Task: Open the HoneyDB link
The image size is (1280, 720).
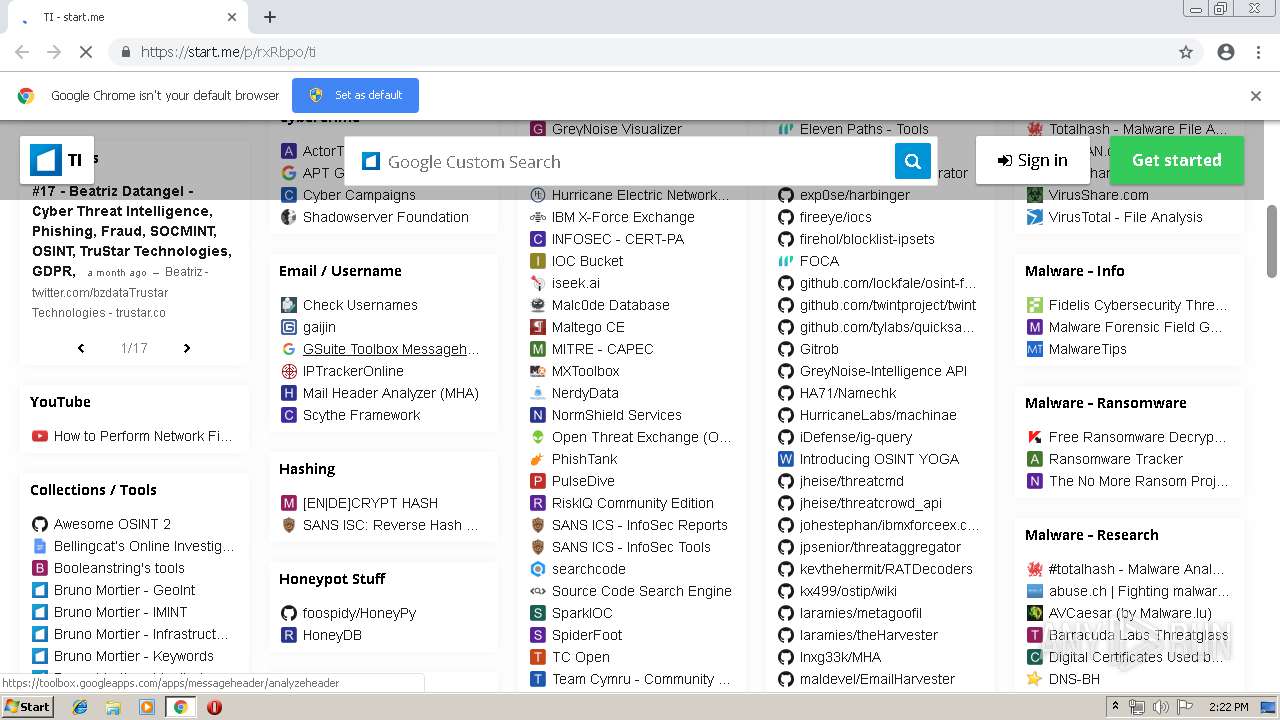Action: [x=332, y=635]
